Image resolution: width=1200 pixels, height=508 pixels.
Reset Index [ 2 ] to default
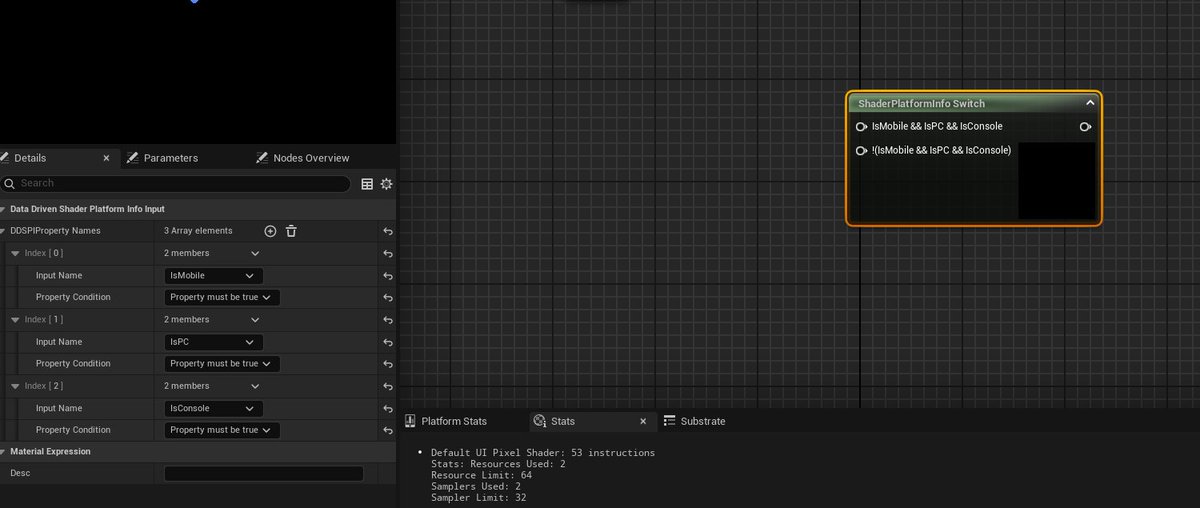coord(388,385)
